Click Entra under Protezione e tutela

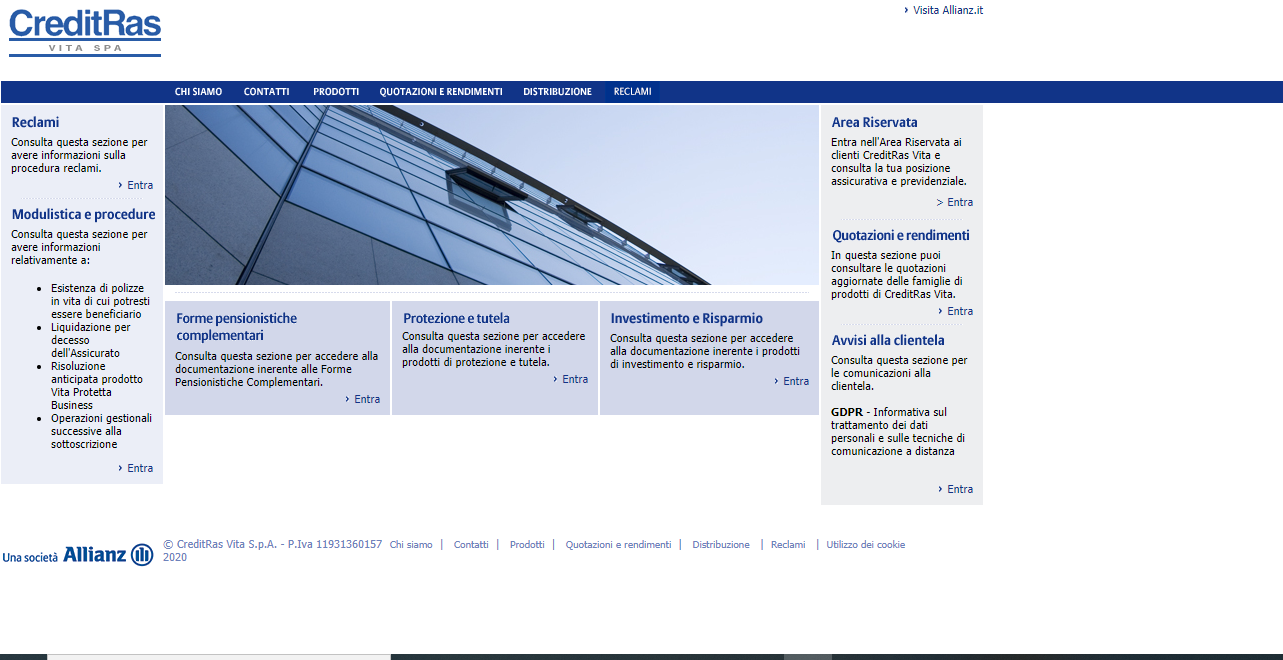tap(574, 379)
